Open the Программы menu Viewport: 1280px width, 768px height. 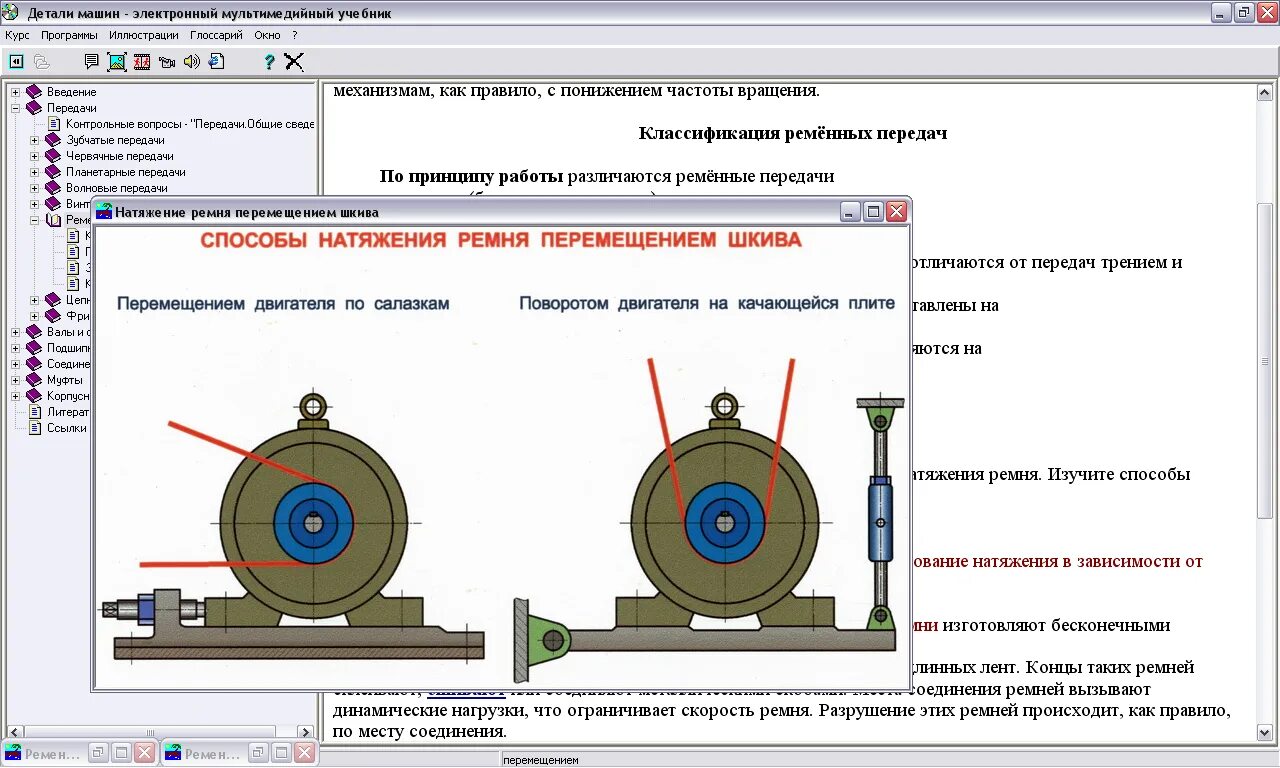point(69,35)
